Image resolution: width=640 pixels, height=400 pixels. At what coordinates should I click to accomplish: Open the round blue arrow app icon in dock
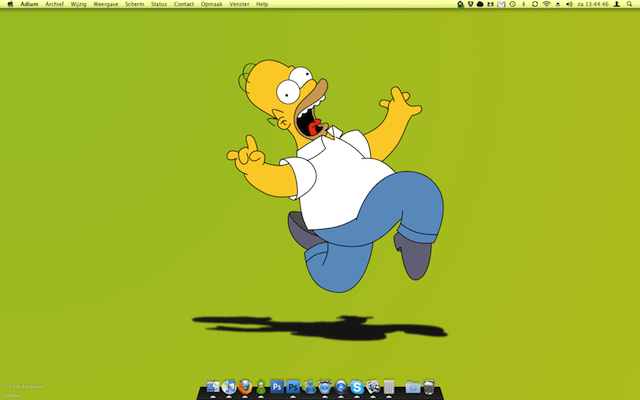[x=341, y=386]
